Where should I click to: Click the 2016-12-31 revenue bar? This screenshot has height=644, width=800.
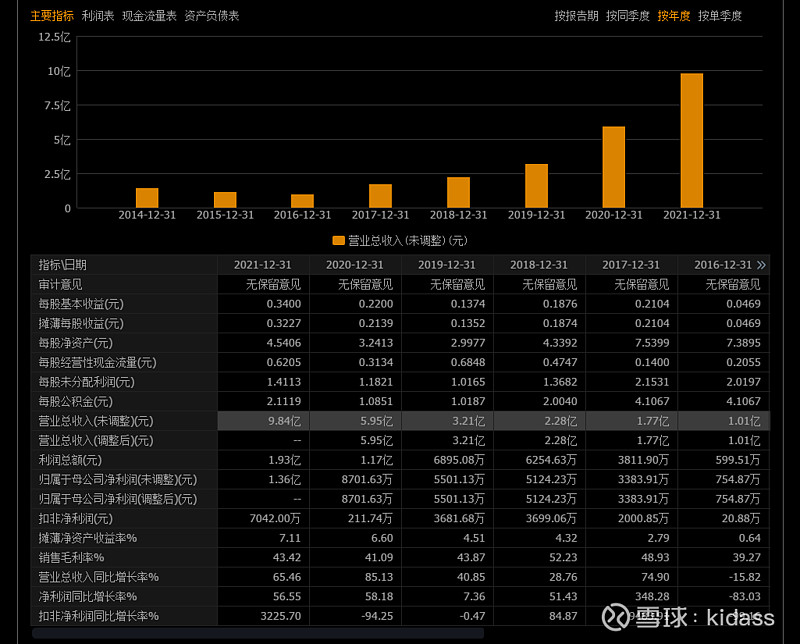303,201
